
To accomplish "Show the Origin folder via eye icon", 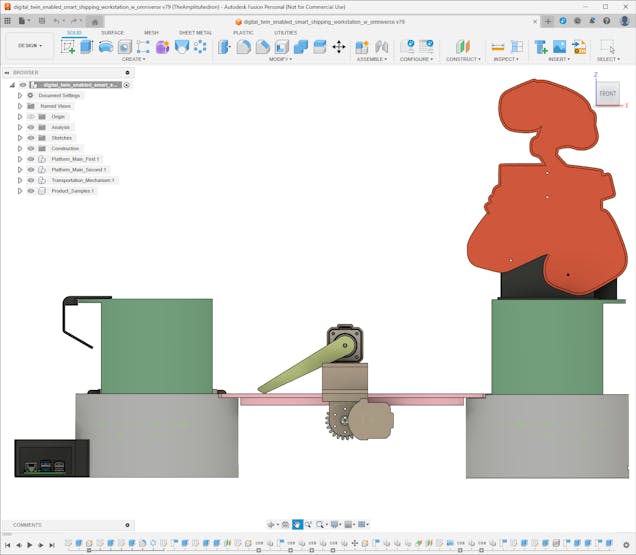I will pos(31,117).
